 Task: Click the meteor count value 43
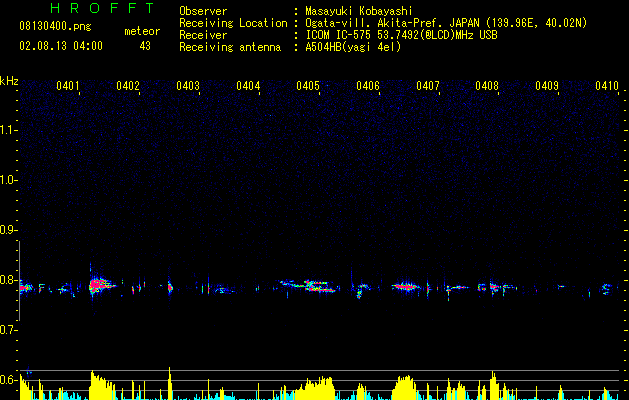coord(145,46)
